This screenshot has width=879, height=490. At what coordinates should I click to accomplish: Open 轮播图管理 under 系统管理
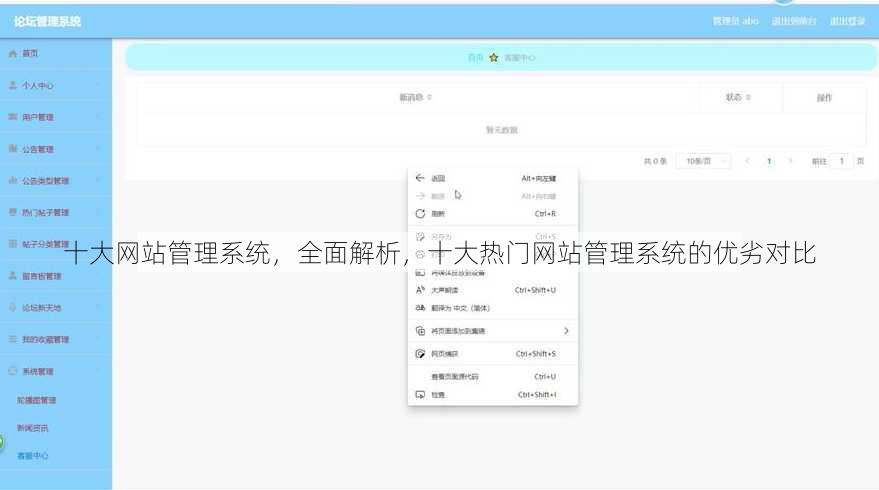(x=36, y=400)
